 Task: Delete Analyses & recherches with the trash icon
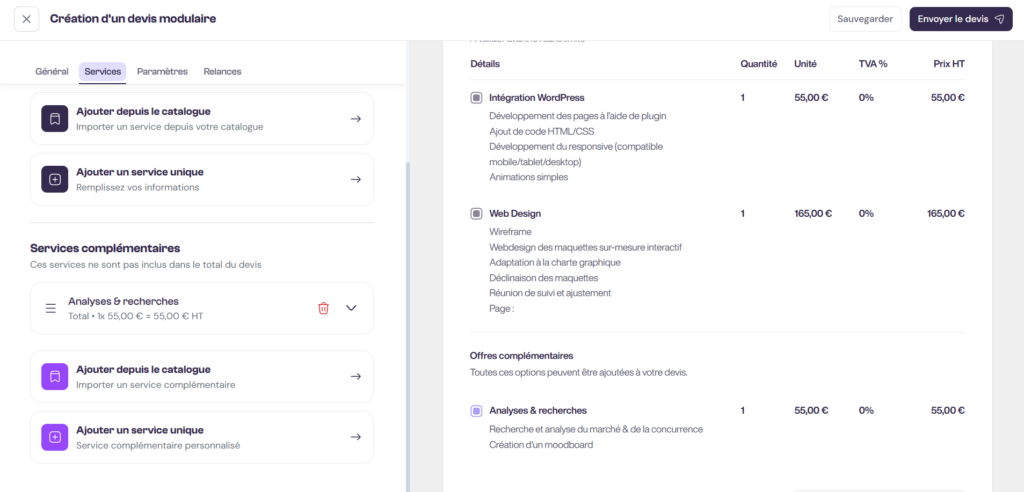[x=323, y=308]
